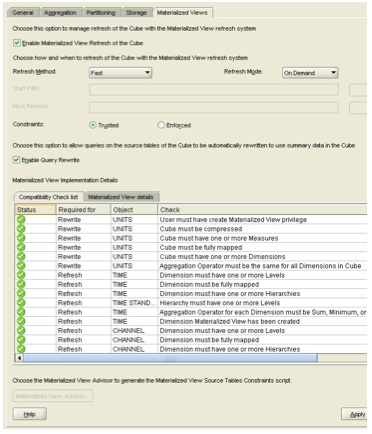
Task: Open the Refresh Mode dropdown
Action: (310, 73)
